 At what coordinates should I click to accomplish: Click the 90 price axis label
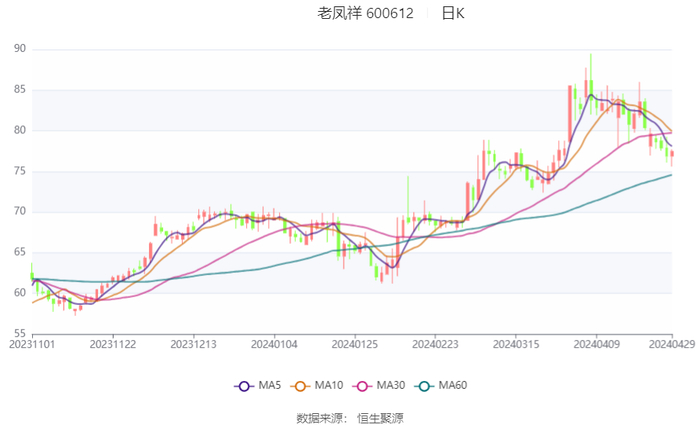click(20, 49)
